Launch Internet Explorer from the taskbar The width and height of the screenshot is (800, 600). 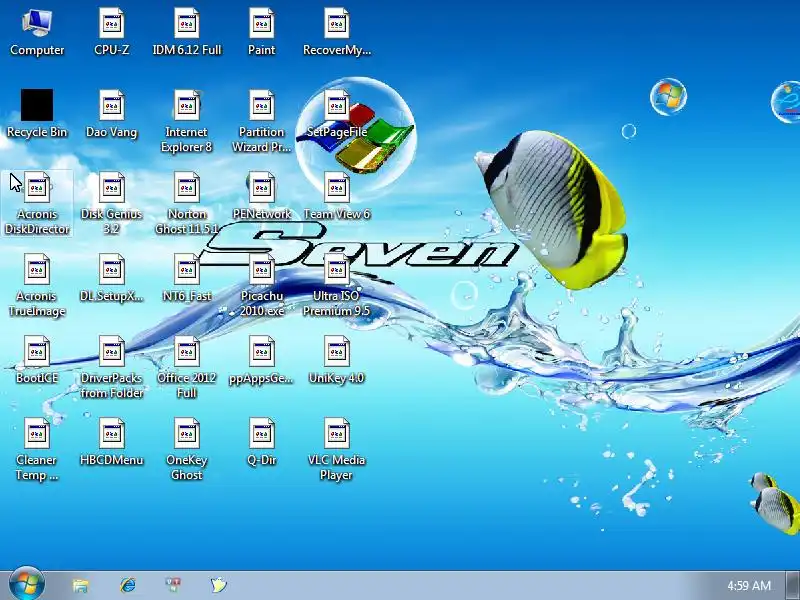tap(128, 585)
